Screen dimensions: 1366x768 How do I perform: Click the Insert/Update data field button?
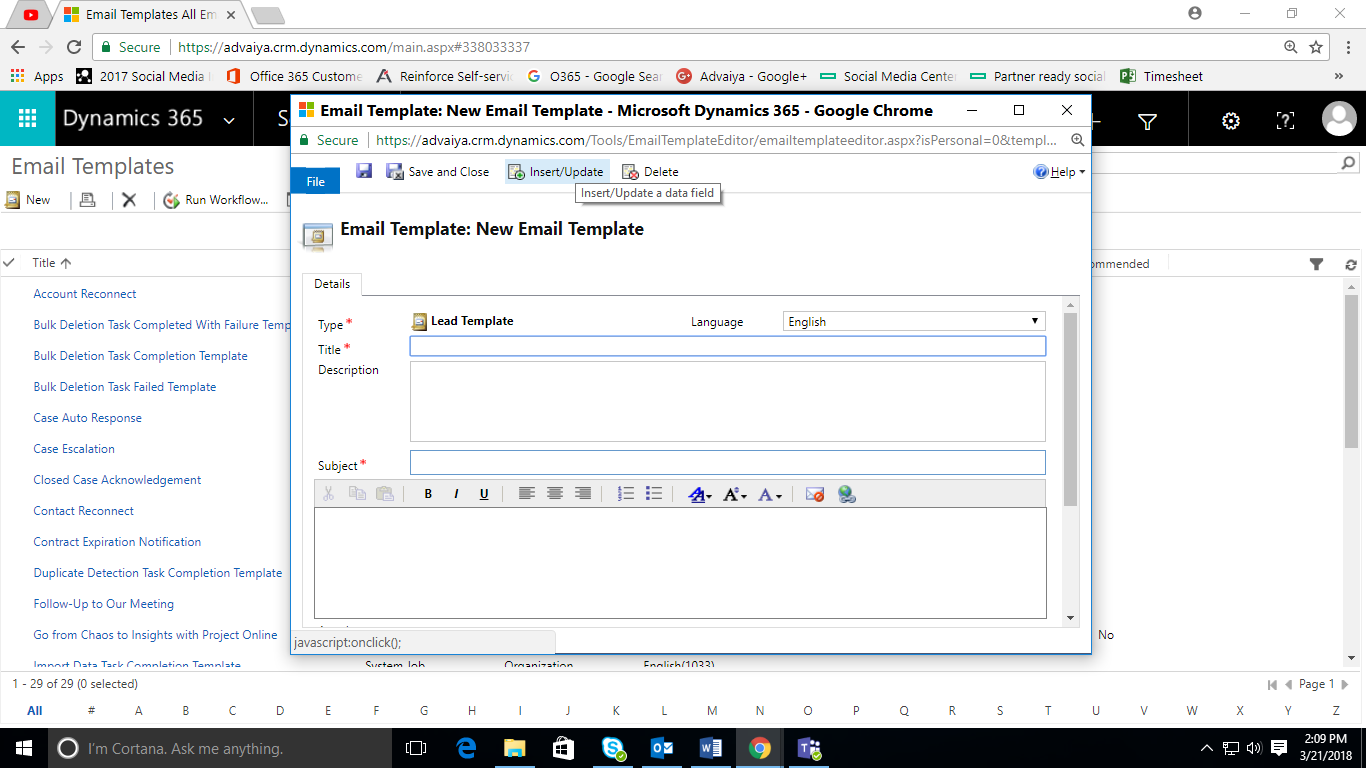[x=556, y=172]
